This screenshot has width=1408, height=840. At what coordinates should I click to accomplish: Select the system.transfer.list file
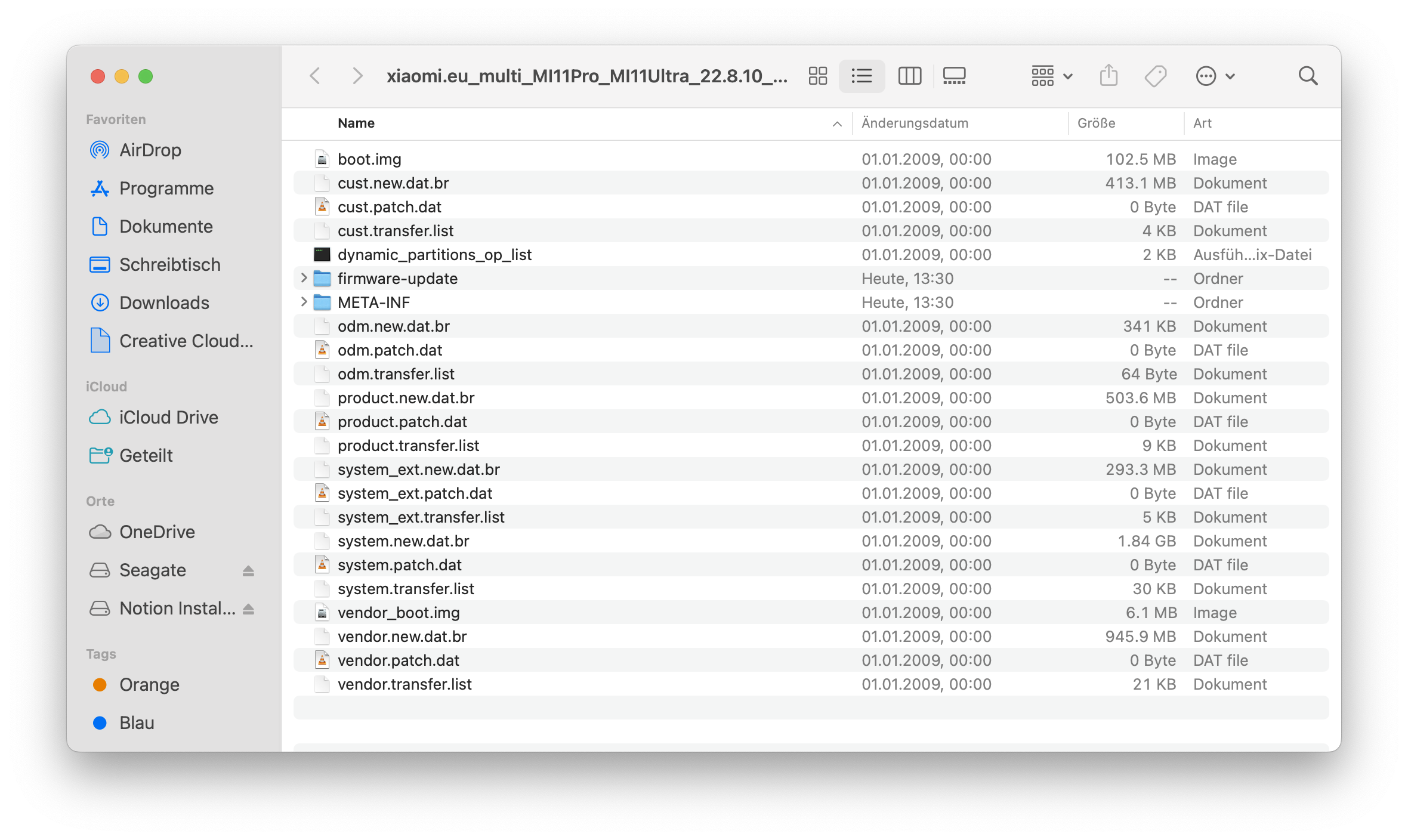[811, 588]
